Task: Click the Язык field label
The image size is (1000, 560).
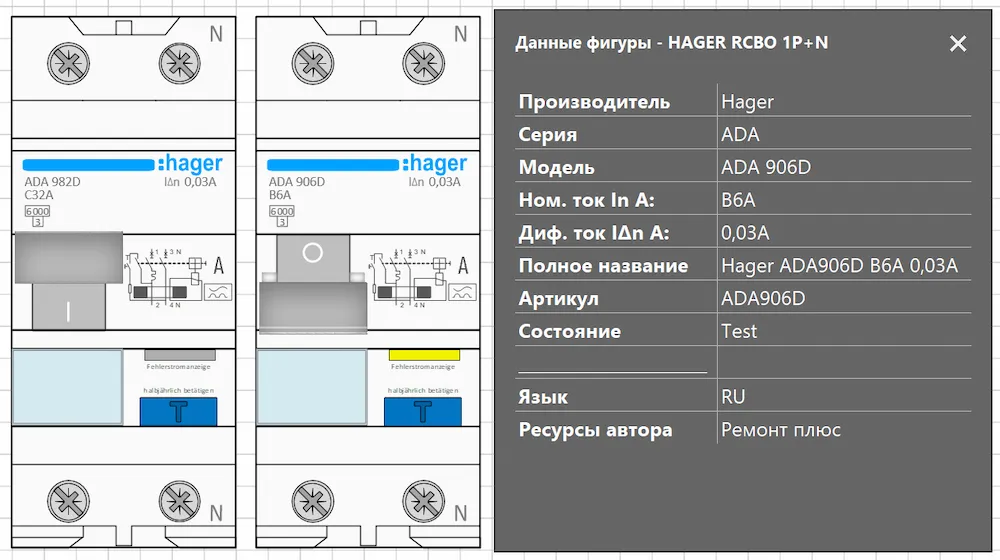Action: pyautogui.click(x=543, y=397)
